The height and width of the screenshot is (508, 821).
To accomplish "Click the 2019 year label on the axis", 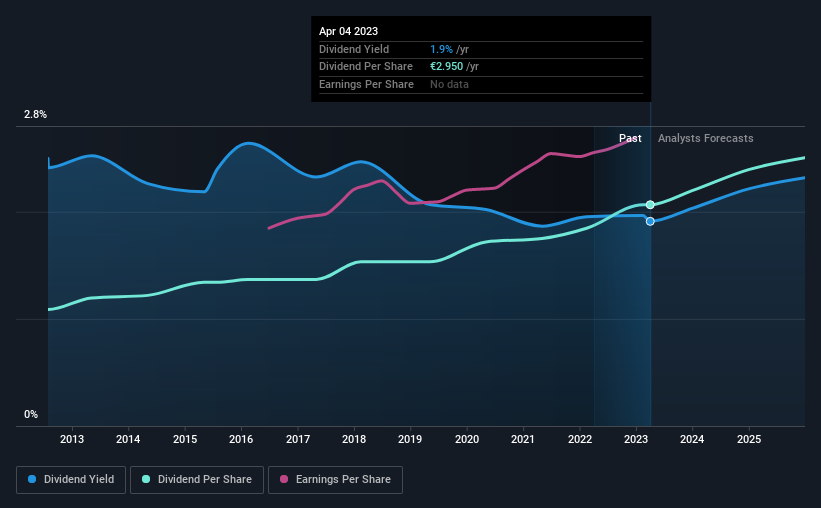I will [410, 439].
